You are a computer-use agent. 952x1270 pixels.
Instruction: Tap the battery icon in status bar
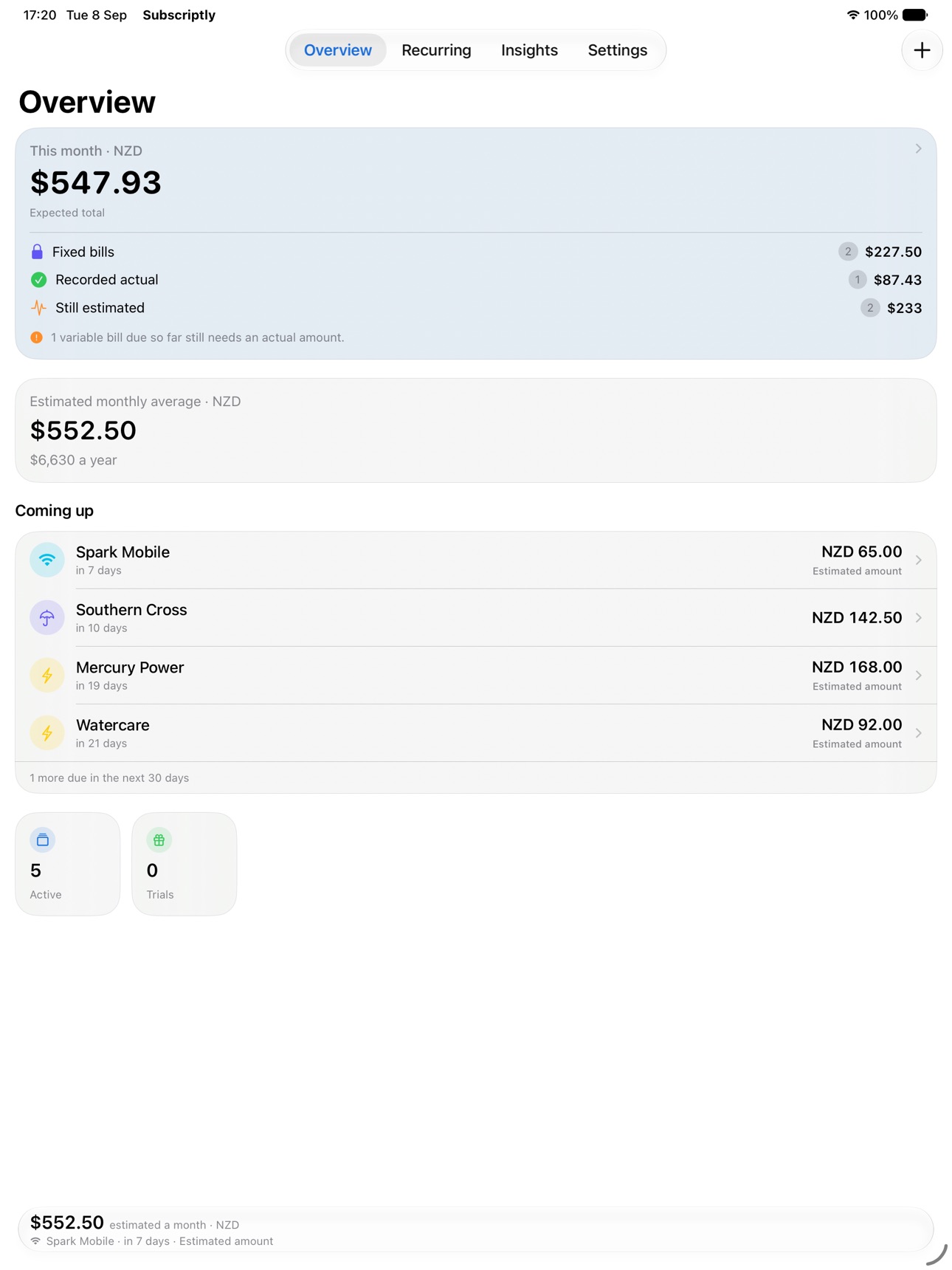pyautogui.click(x=915, y=15)
